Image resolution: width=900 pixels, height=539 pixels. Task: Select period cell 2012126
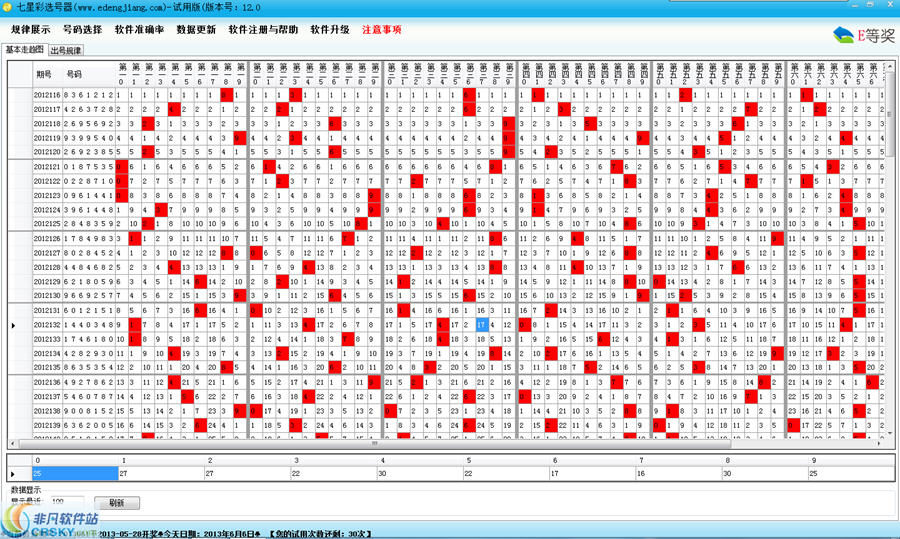coord(47,239)
